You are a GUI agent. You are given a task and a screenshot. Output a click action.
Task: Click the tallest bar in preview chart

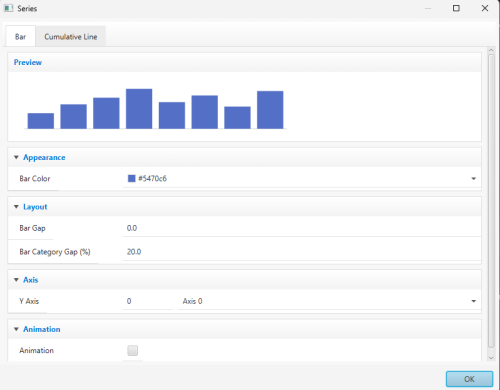(x=139, y=109)
